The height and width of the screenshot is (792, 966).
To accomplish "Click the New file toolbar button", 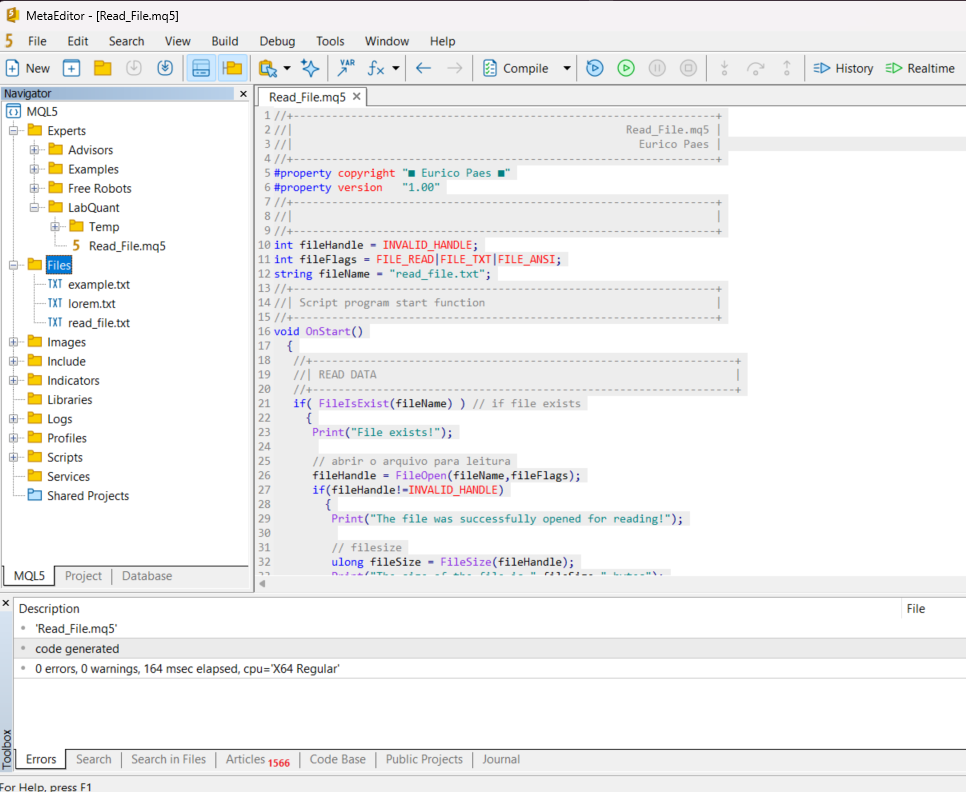I will pos(28,68).
